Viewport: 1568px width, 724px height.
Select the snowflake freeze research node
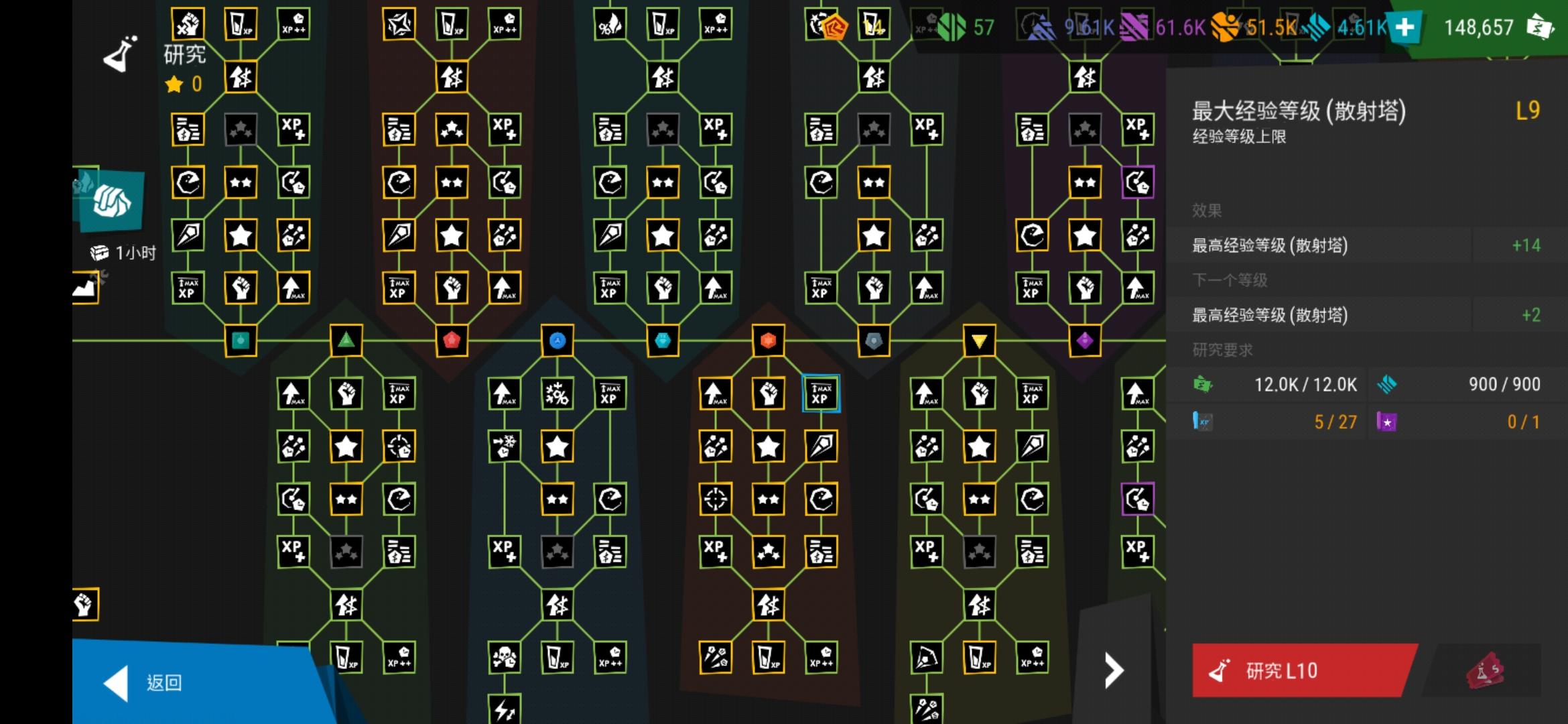504,446
